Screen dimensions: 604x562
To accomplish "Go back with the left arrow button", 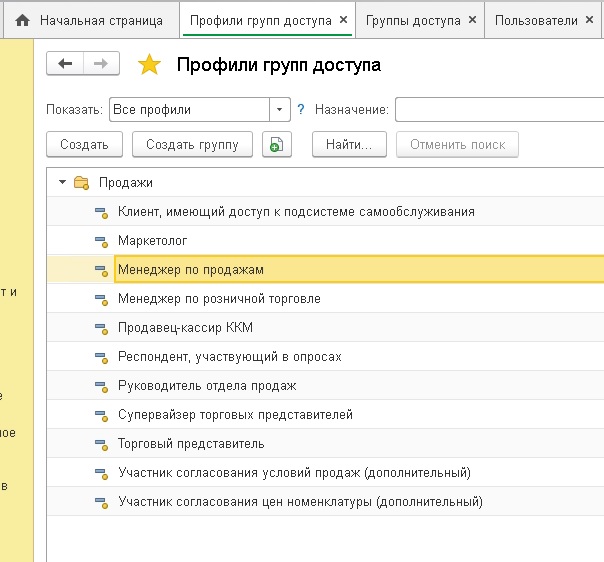I will [65, 63].
